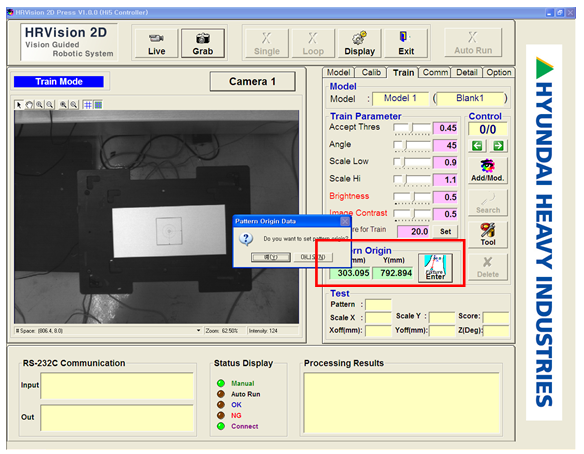Click the Add/Mod. pattern button
This screenshot has height=454, width=584.
[488, 171]
